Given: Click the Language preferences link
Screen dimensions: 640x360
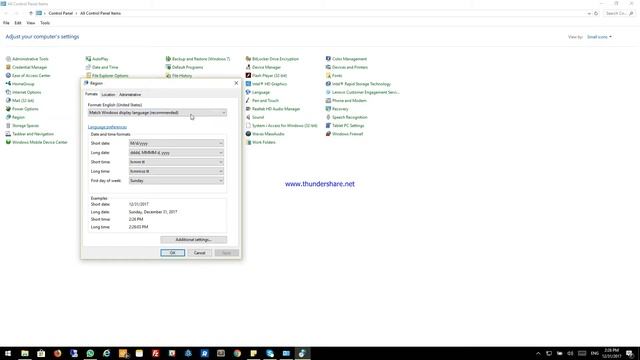Looking at the screenshot, I should [107, 127].
